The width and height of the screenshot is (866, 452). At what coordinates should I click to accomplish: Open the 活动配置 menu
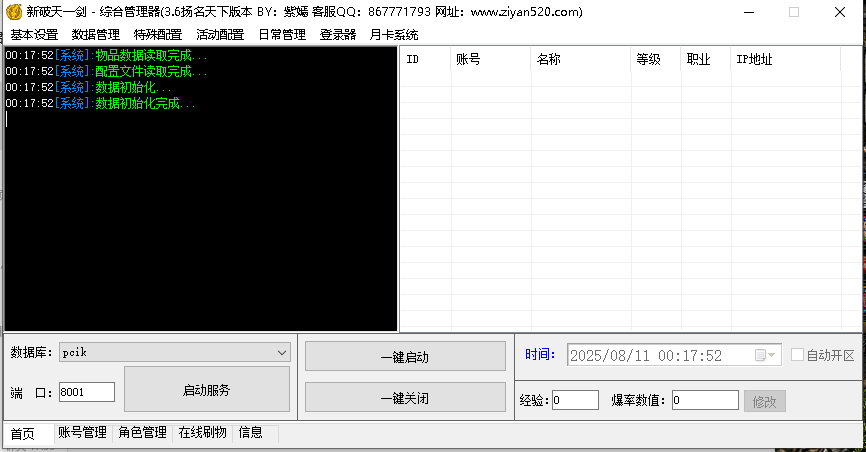tap(220, 35)
